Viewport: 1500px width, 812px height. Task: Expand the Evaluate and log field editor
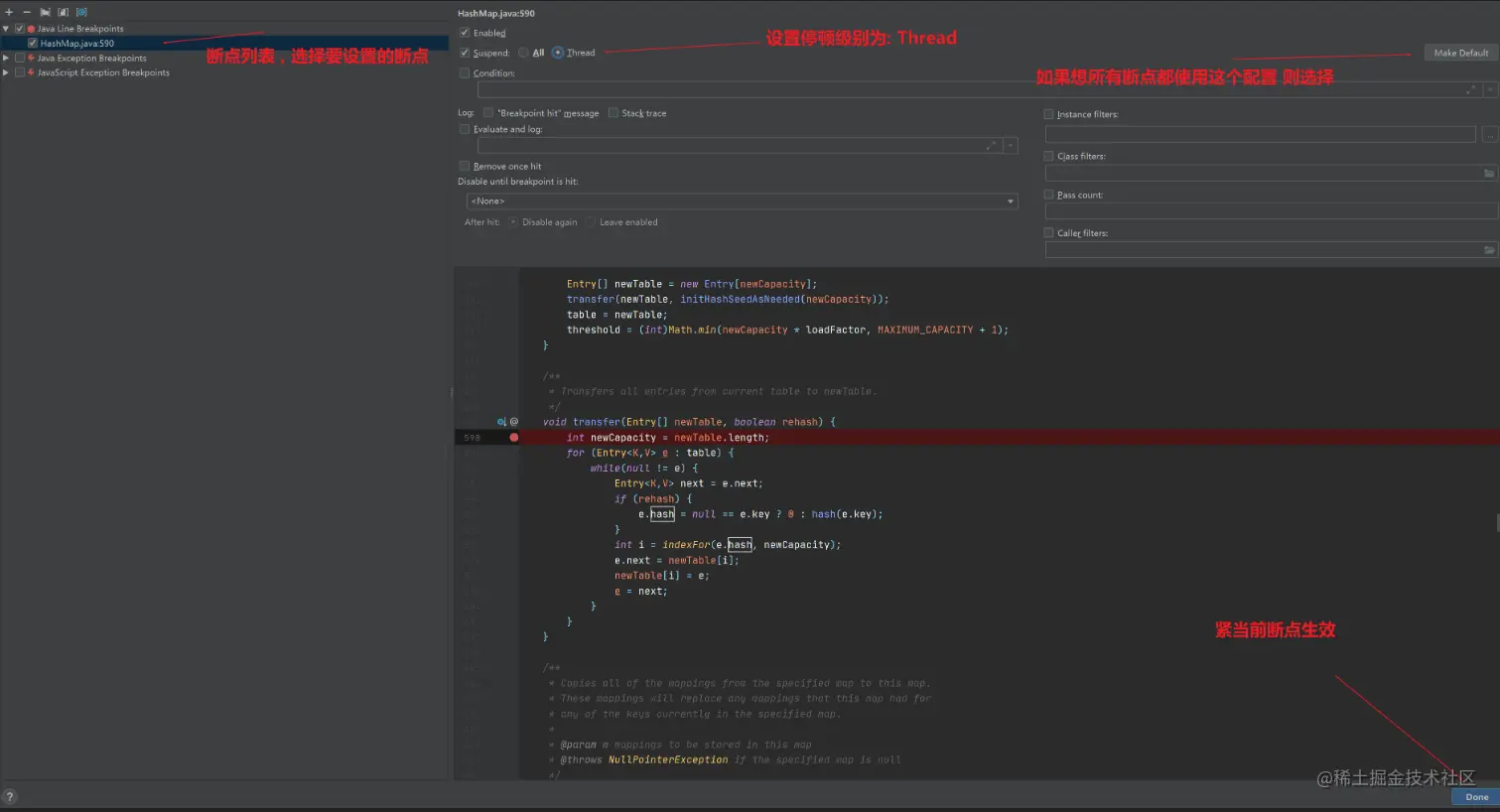click(x=991, y=146)
